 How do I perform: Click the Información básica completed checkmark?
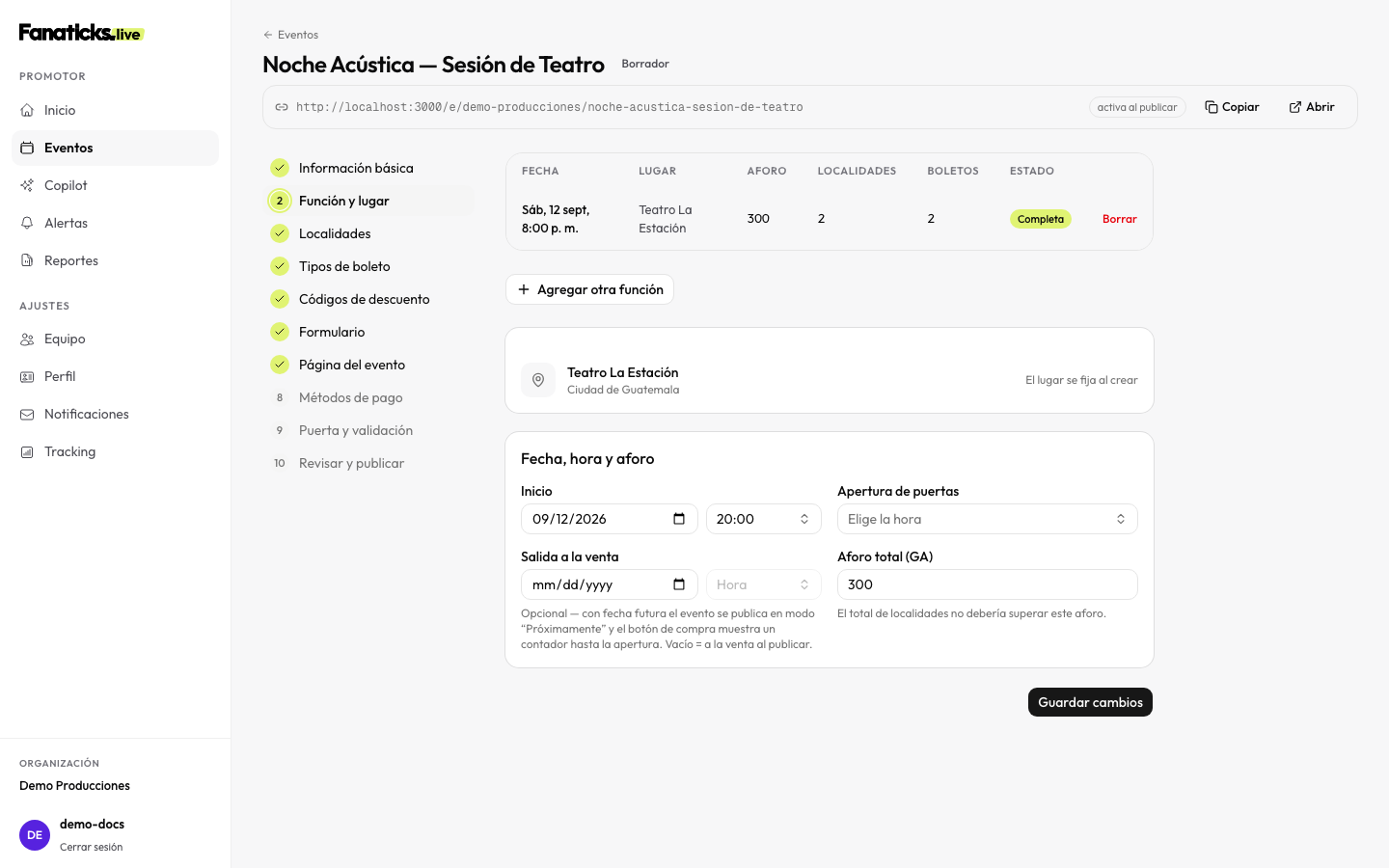pos(280,168)
